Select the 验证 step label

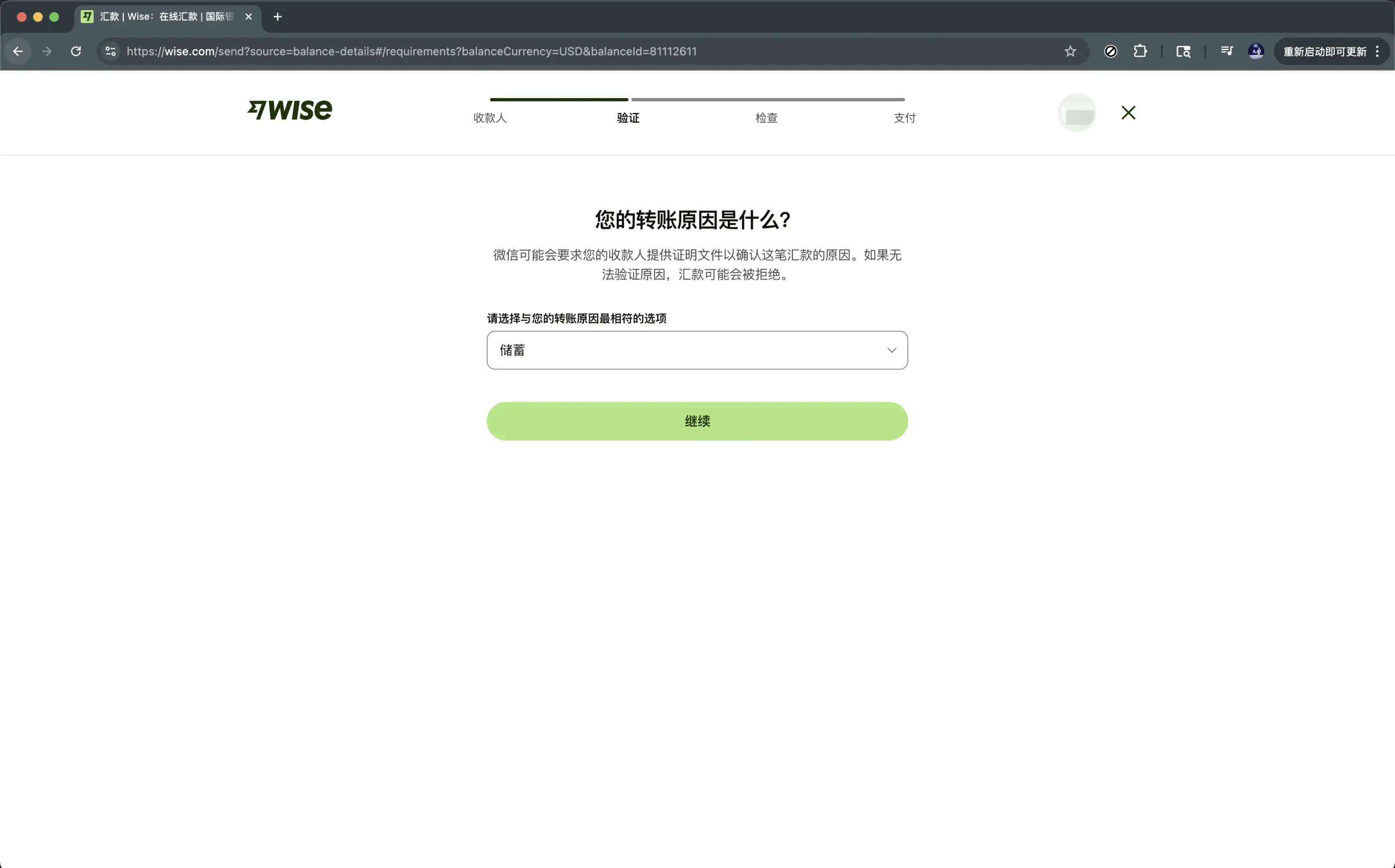pos(628,118)
